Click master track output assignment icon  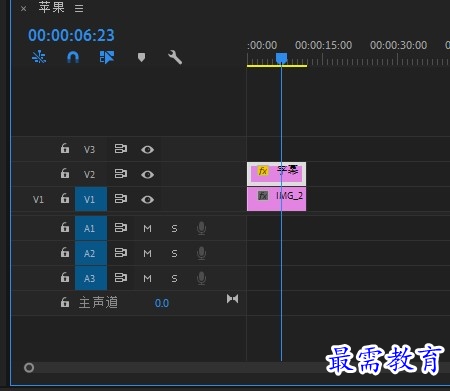point(232,299)
